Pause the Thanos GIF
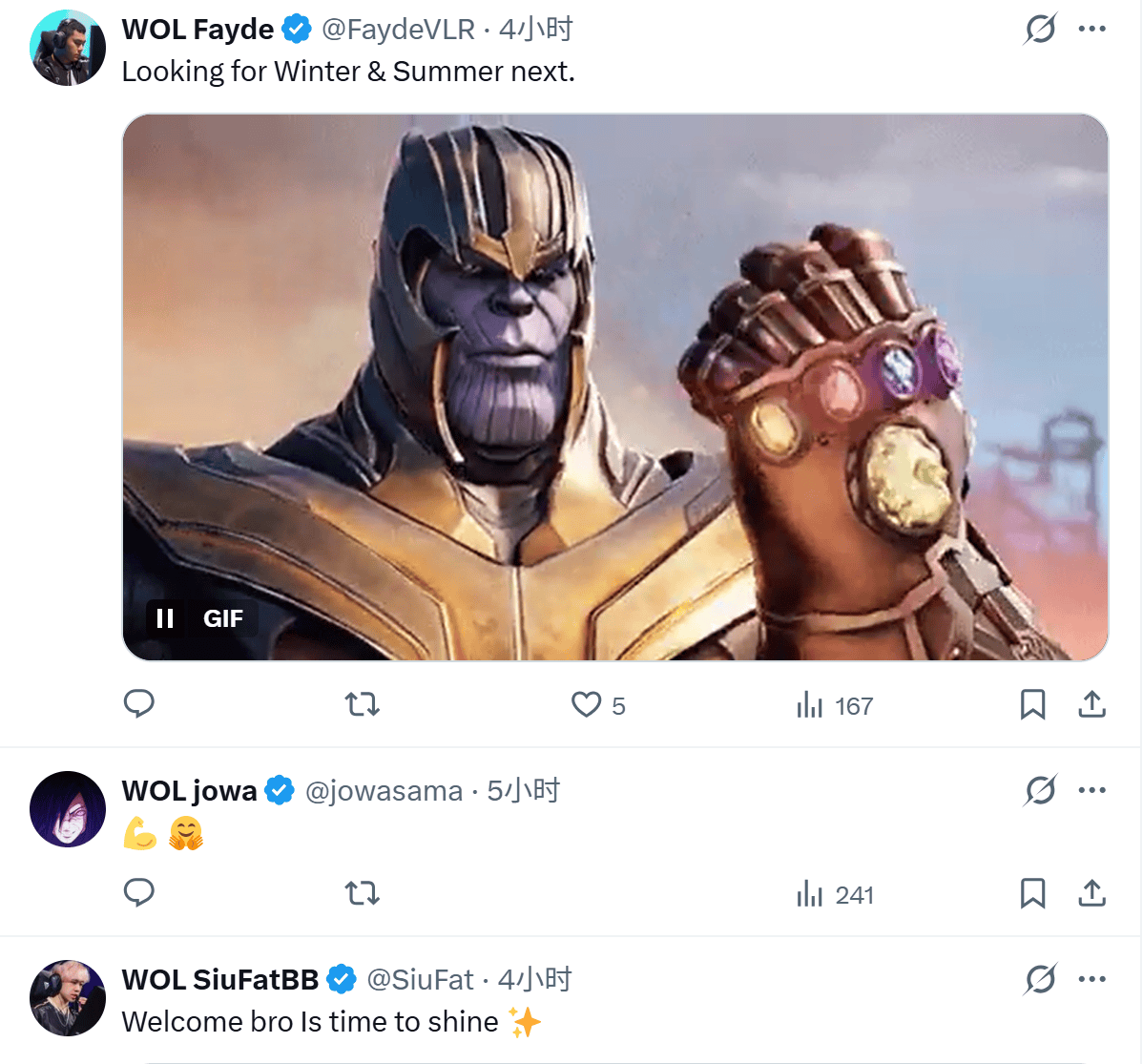Screen dimensions: 1143x1064 tap(165, 618)
